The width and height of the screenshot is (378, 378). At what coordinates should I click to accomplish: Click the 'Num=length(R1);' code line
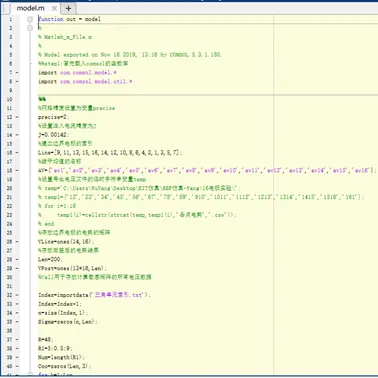click(x=61, y=357)
